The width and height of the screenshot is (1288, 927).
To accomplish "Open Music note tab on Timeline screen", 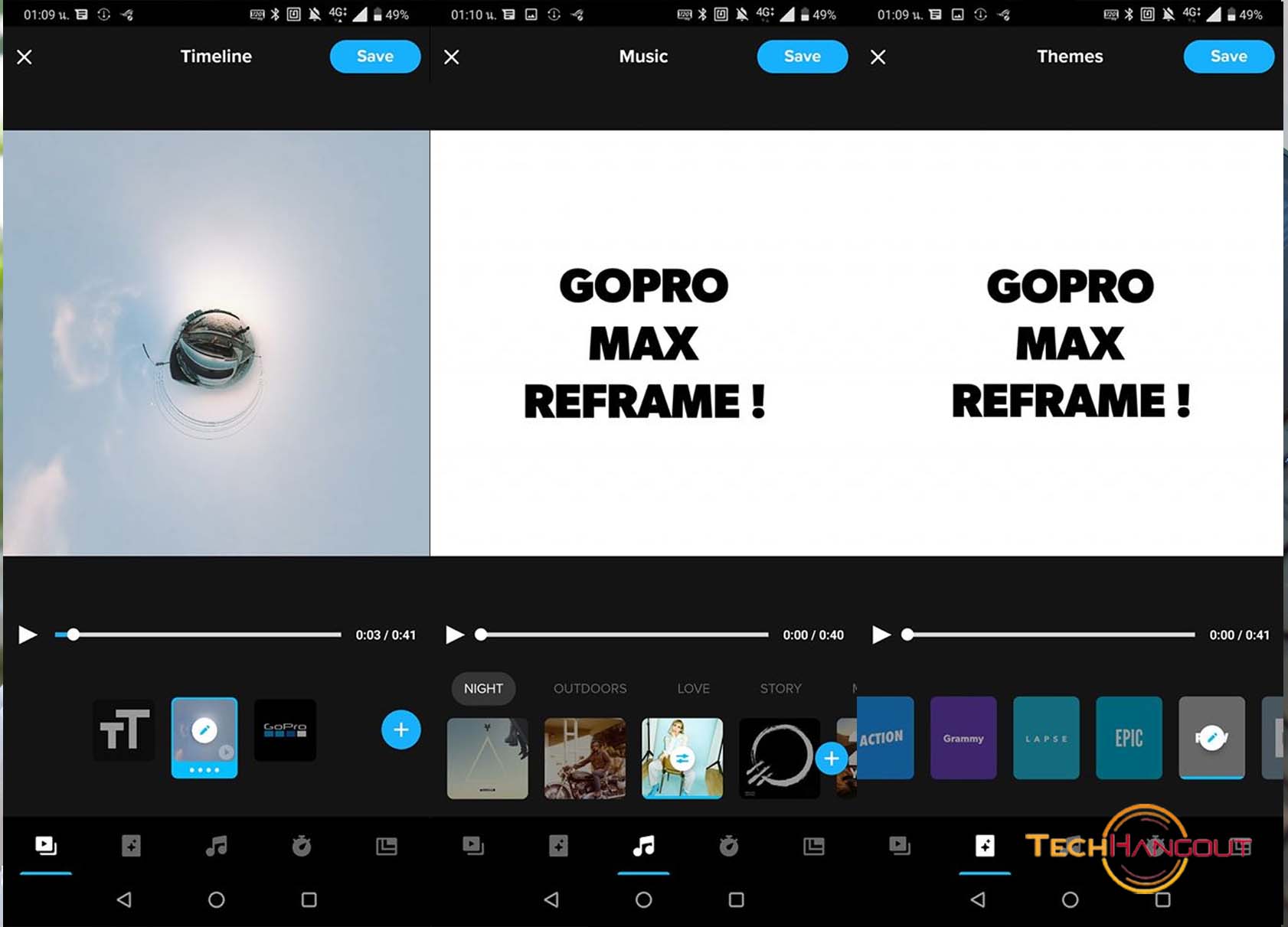I will pyautogui.click(x=217, y=846).
